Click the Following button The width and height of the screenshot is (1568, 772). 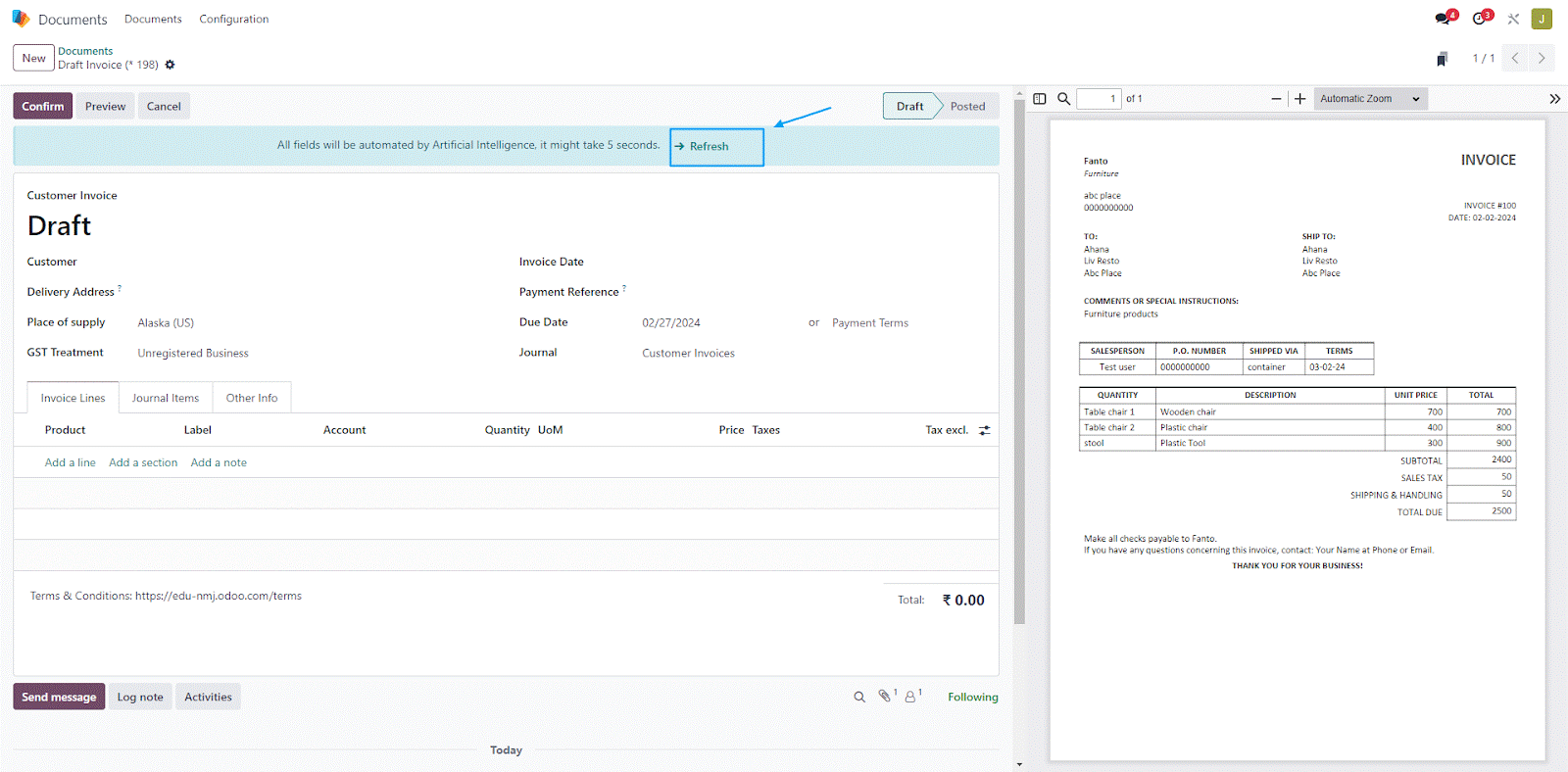pyautogui.click(x=973, y=698)
